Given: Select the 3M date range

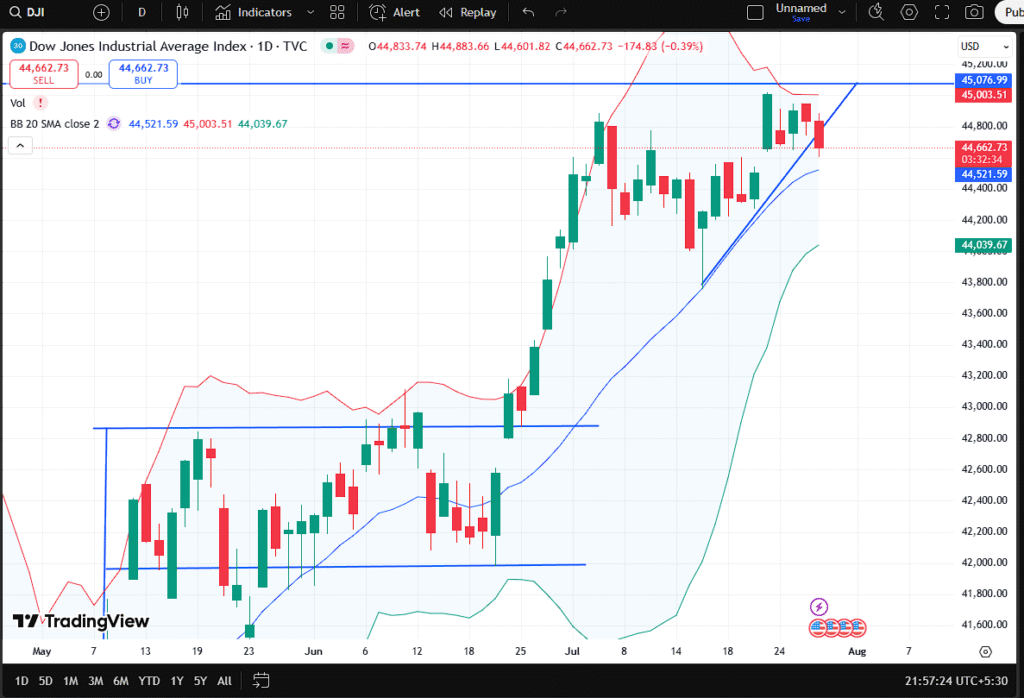Looking at the screenshot, I should tap(95, 681).
